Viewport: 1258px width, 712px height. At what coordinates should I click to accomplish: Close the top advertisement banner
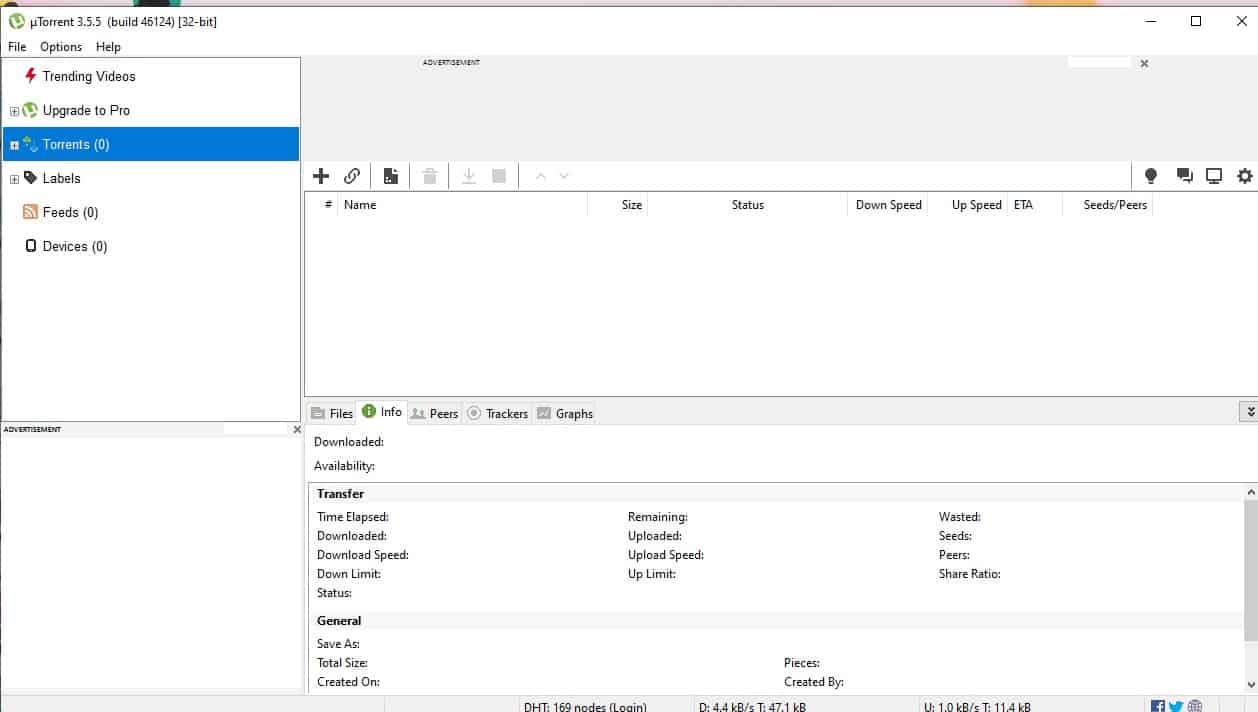pos(1144,63)
